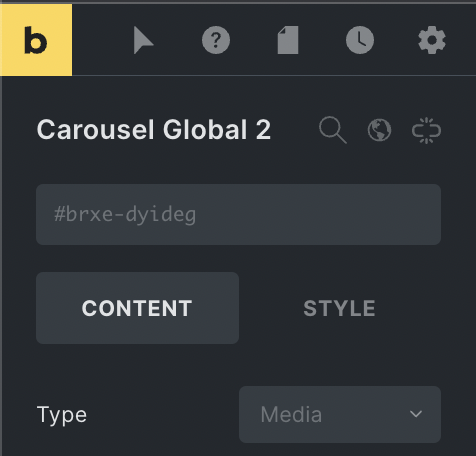Open the Type dropdown showing Media
The height and width of the screenshot is (456, 476).
(x=340, y=414)
